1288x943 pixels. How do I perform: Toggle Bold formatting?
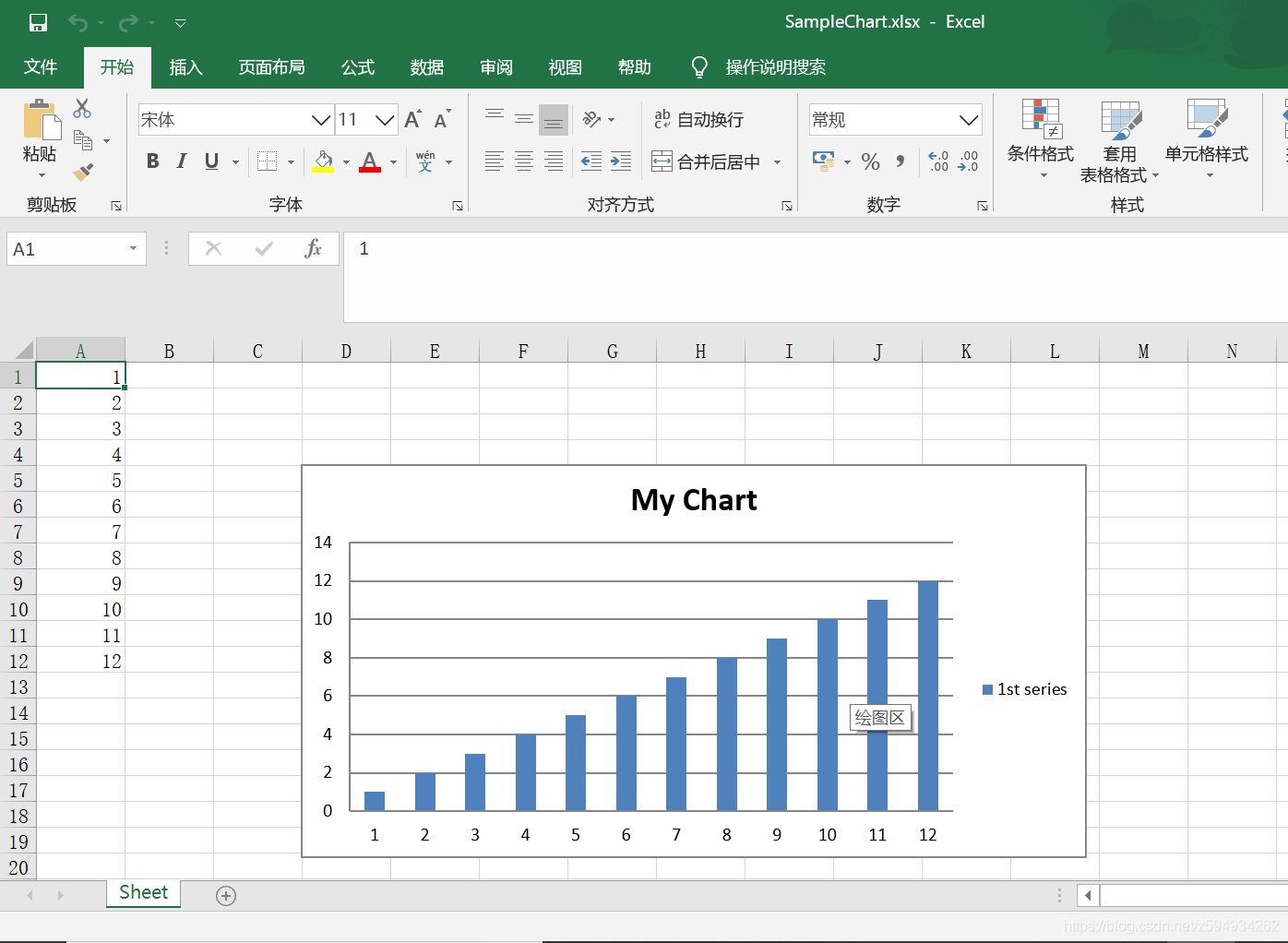(x=153, y=161)
